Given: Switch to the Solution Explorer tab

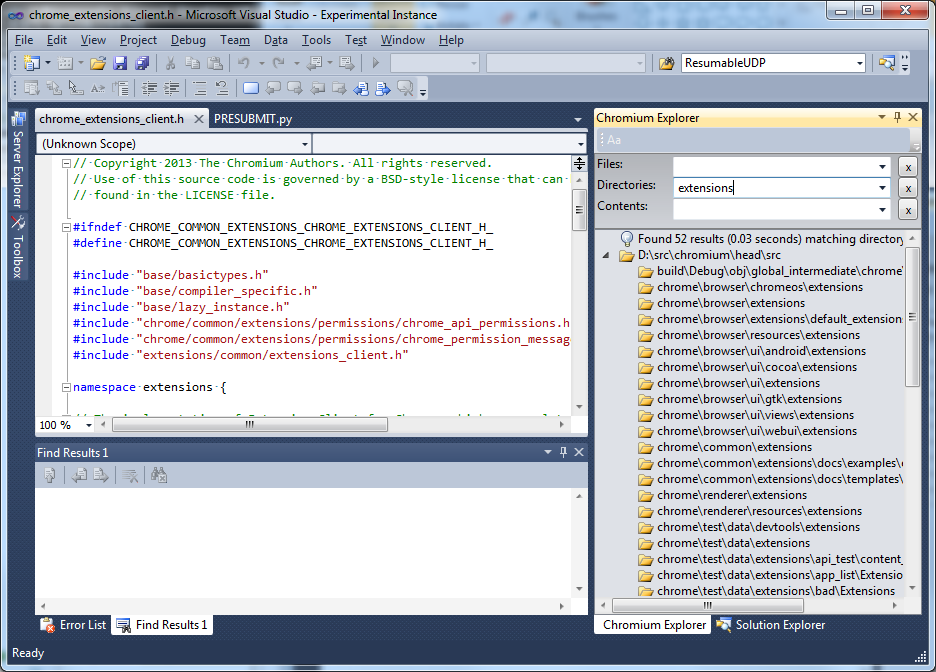Looking at the screenshot, I should [x=771, y=625].
